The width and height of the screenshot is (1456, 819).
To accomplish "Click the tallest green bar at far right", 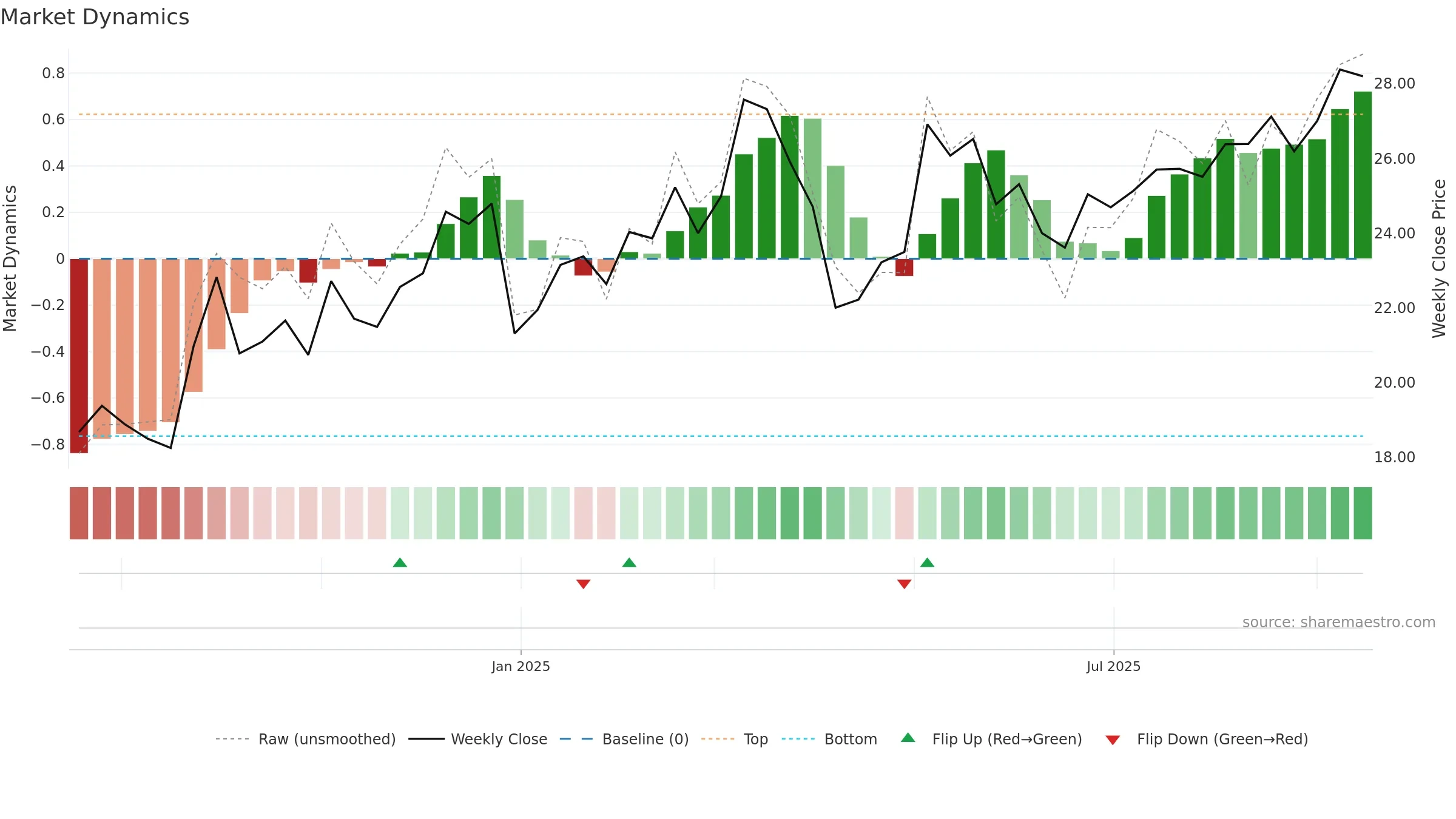I will tap(1363, 175).
